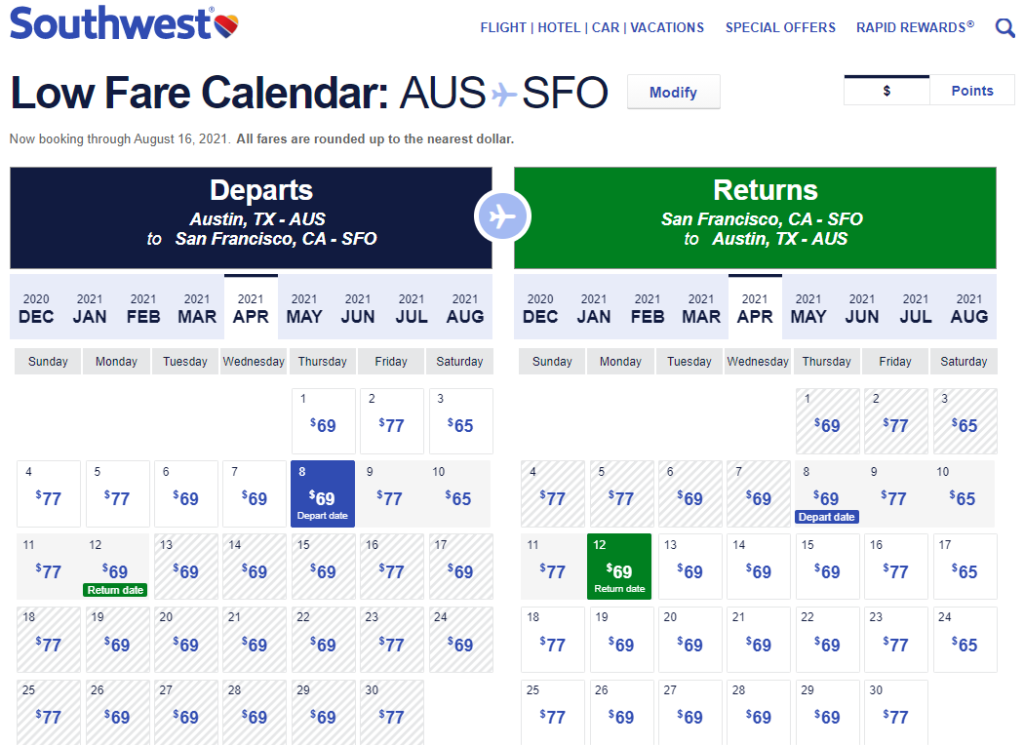This screenshot has width=1024, height=745.
Task: Switch Departs calendar to AUG 2021
Action: click(465, 307)
